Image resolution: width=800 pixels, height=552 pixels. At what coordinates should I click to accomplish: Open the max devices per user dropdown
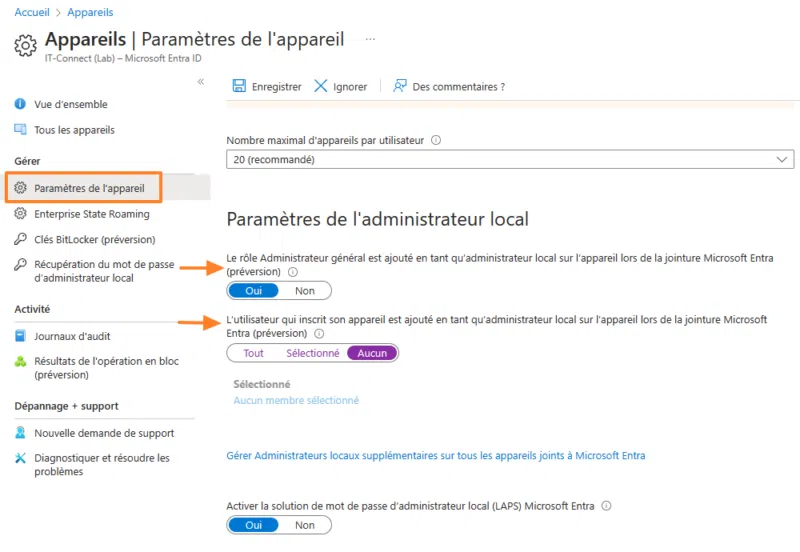point(510,159)
